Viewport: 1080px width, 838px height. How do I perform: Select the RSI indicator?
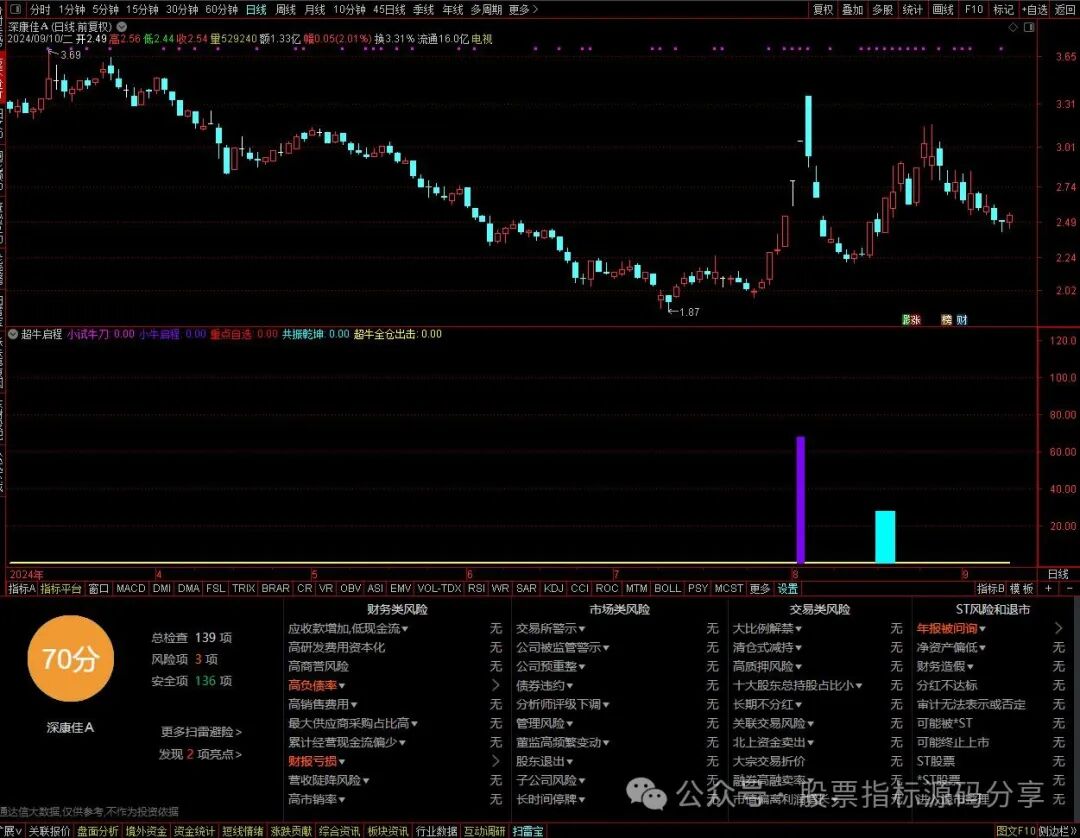click(476, 589)
